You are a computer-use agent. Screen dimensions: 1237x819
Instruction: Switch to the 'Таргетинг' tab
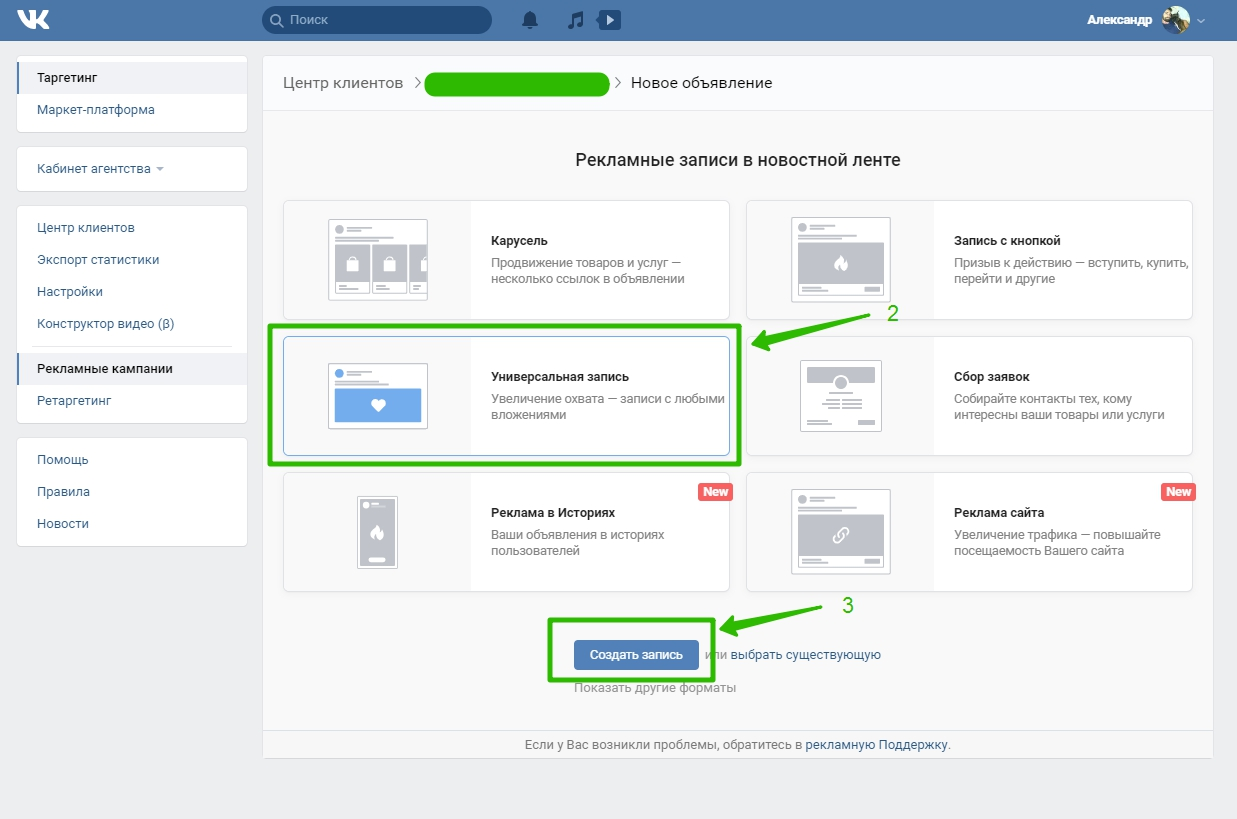[67, 78]
